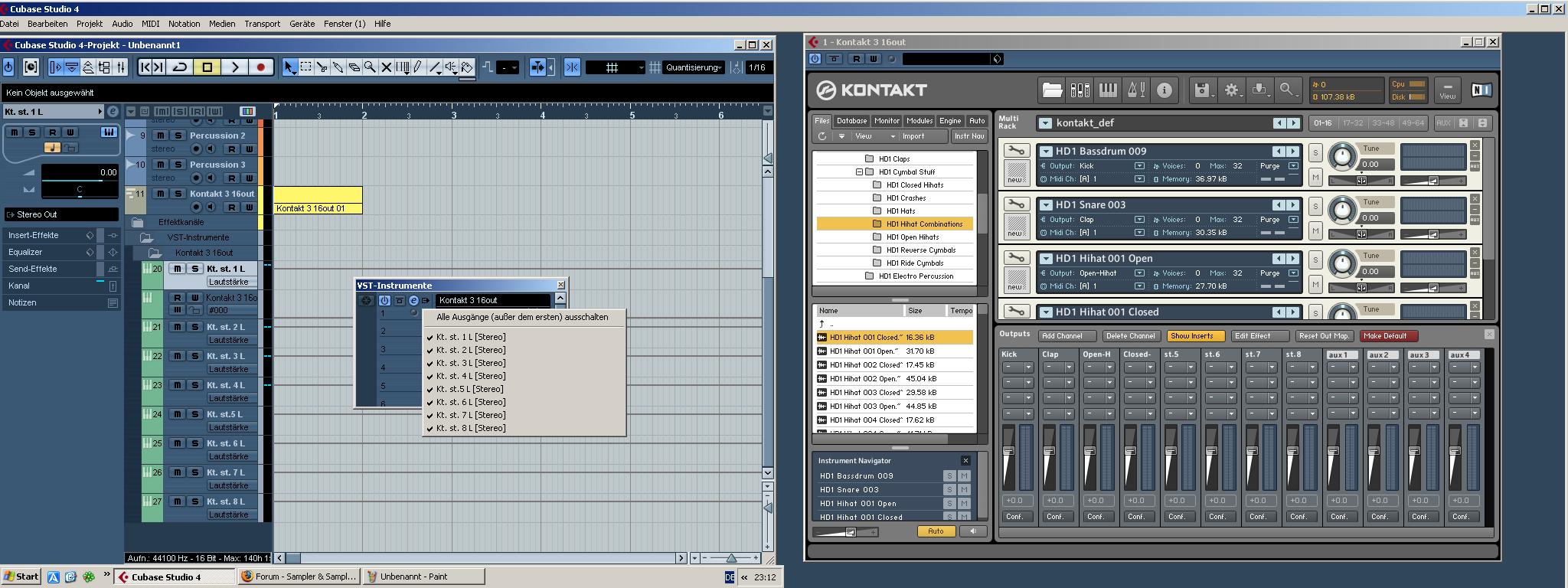Open the View dropdown in Kontakt browser
The image size is (1568, 588).
pos(874,136)
